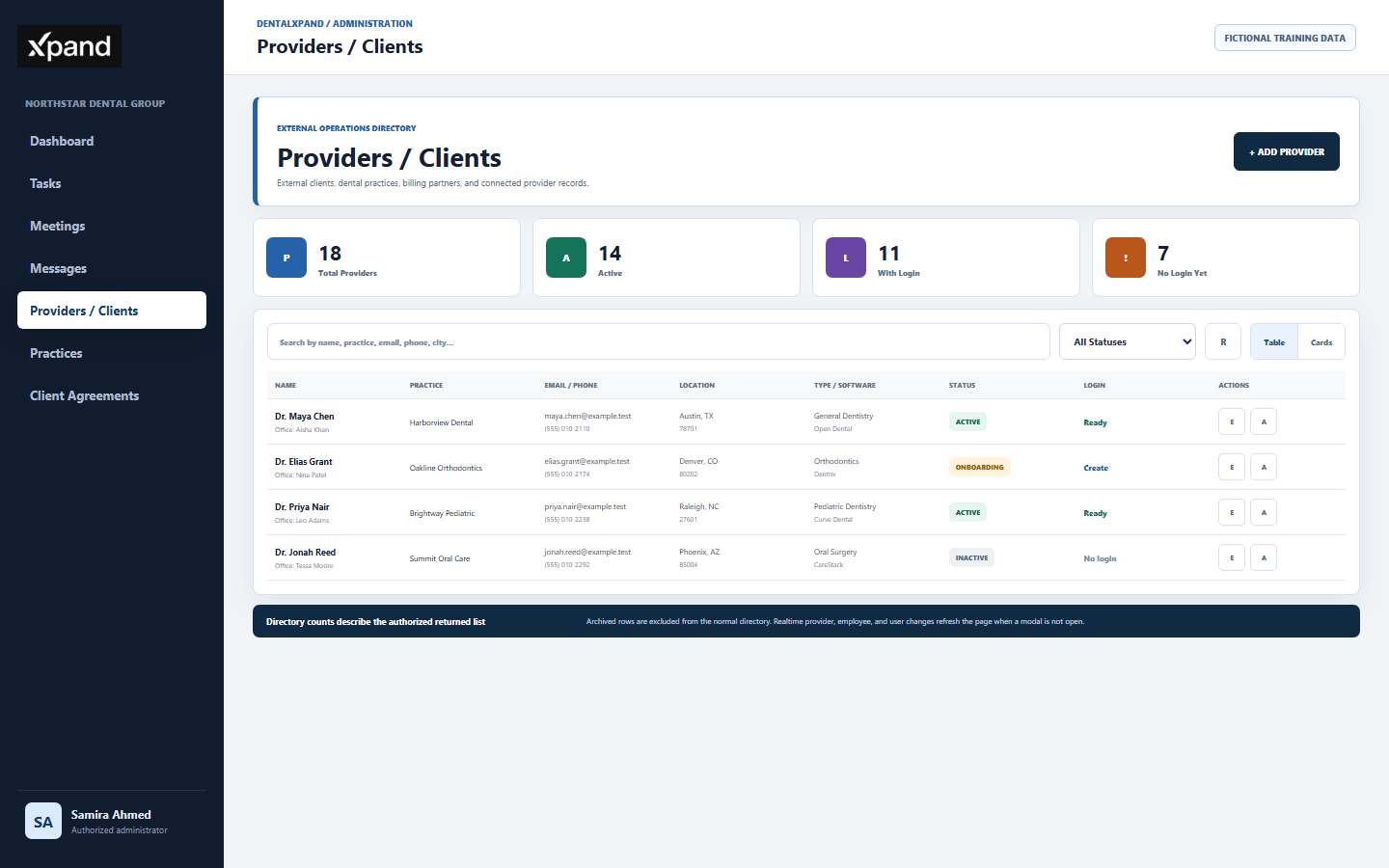Click Ready login status for Priya Nair
This screenshot has width=1389, height=868.
1095,513
